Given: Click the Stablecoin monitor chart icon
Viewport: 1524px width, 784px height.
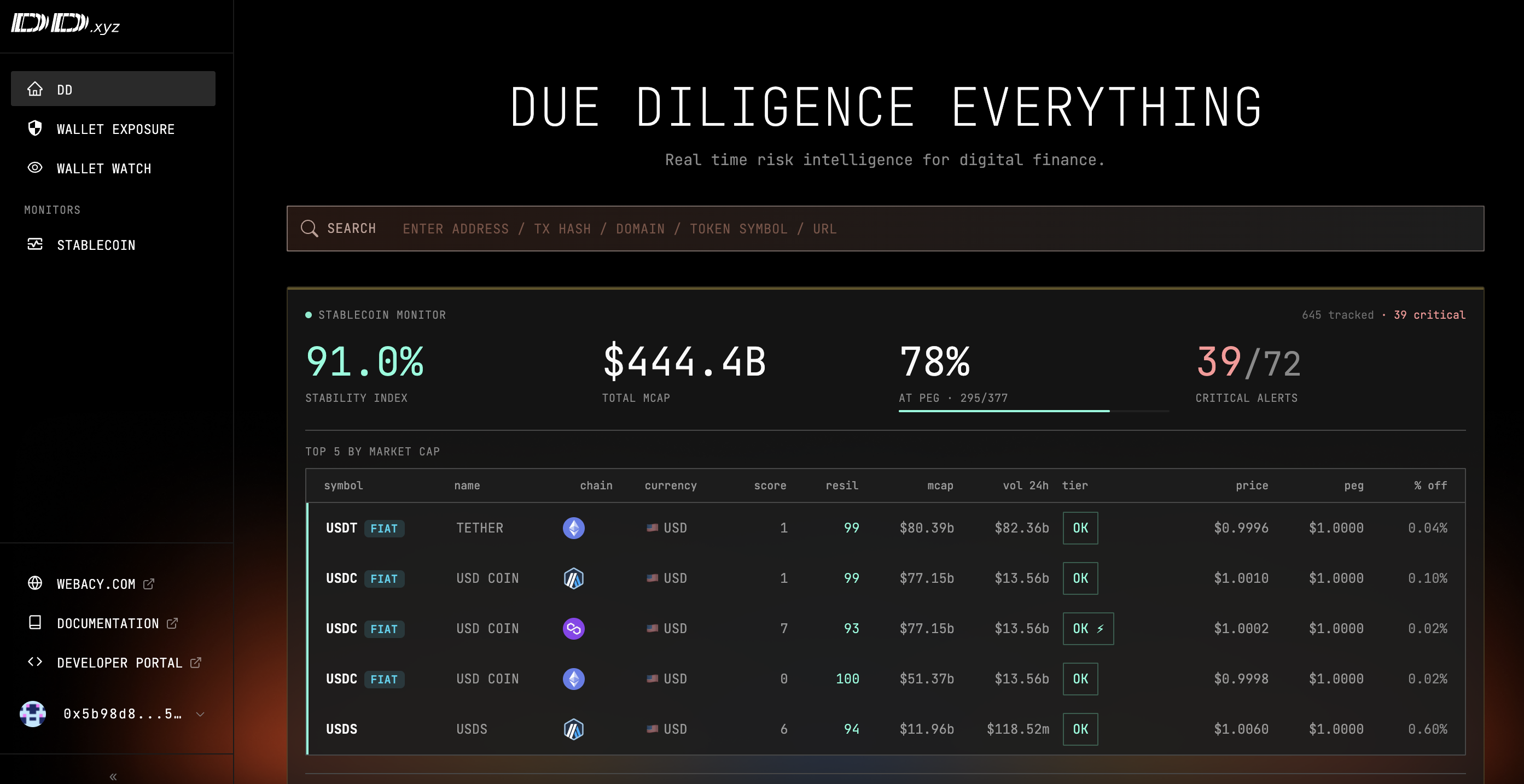Looking at the screenshot, I should coord(35,244).
